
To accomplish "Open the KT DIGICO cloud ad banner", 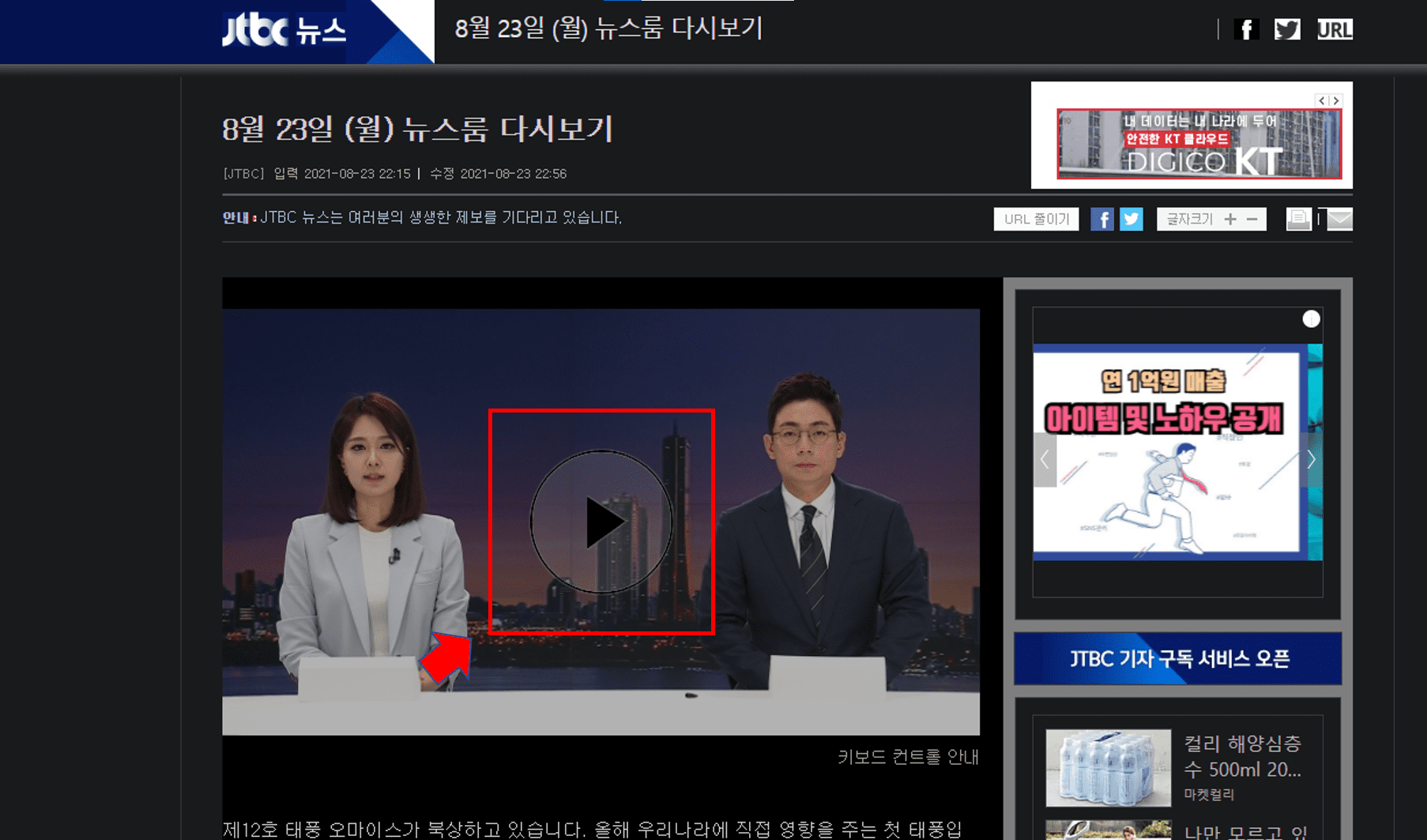I will click(x=1199, y=144).
